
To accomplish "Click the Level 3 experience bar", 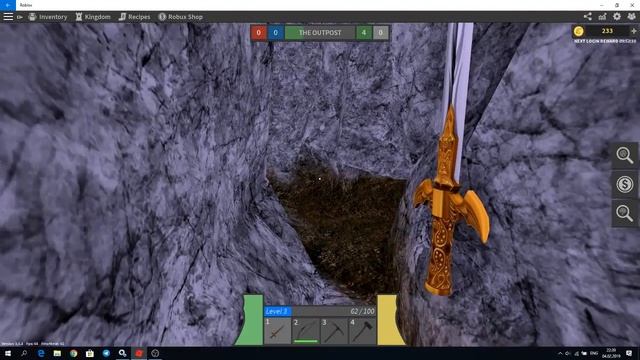I will click(x=320, y=311).
